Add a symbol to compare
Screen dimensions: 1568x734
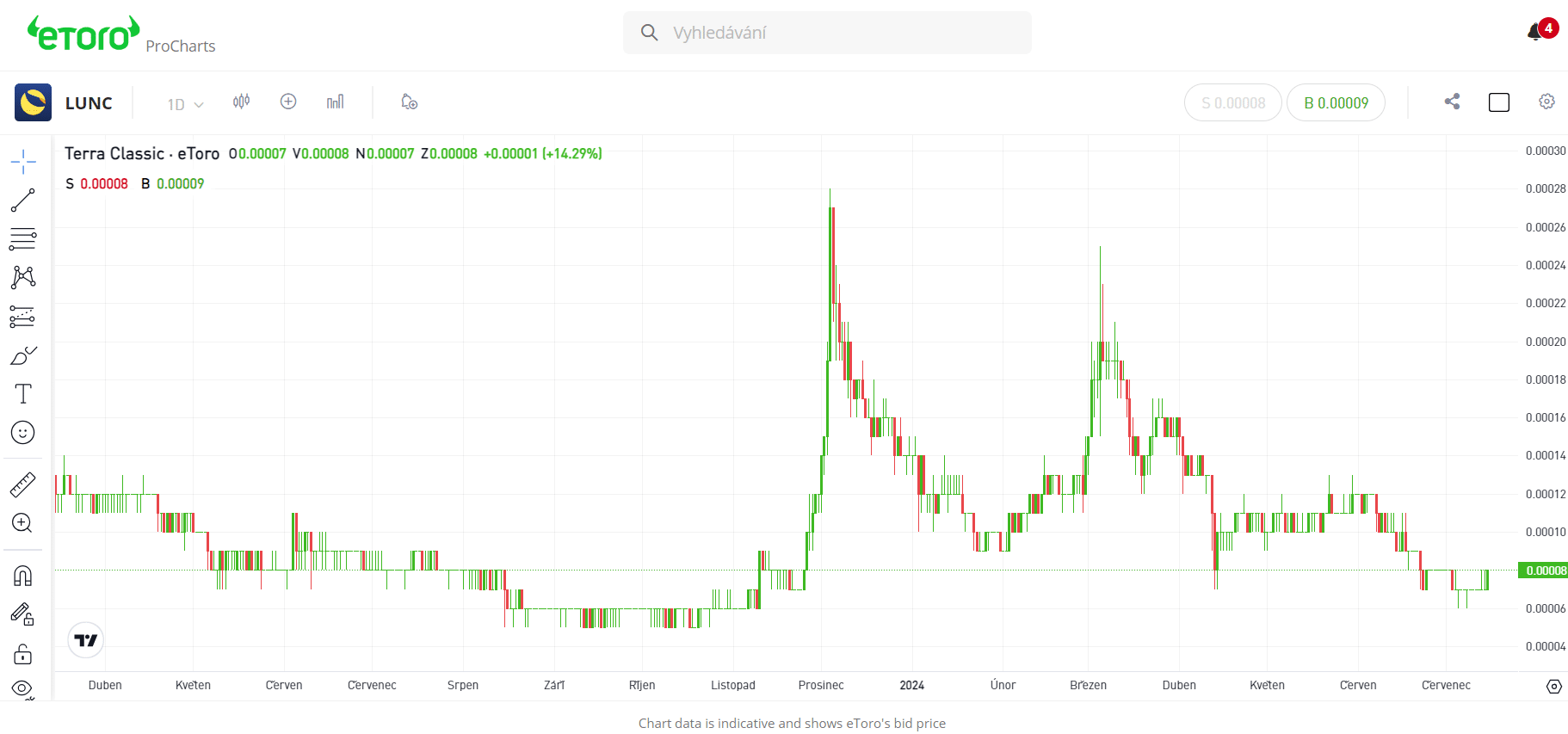click(288, 102)
